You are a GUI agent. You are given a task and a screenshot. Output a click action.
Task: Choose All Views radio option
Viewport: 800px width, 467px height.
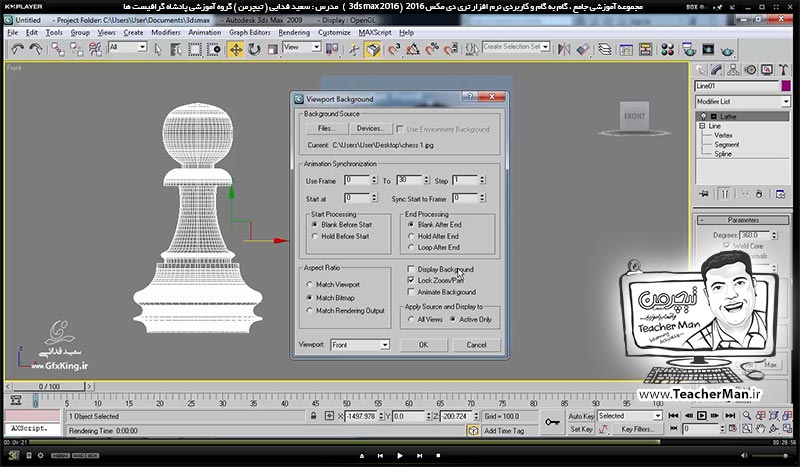(x=411, y=319)
